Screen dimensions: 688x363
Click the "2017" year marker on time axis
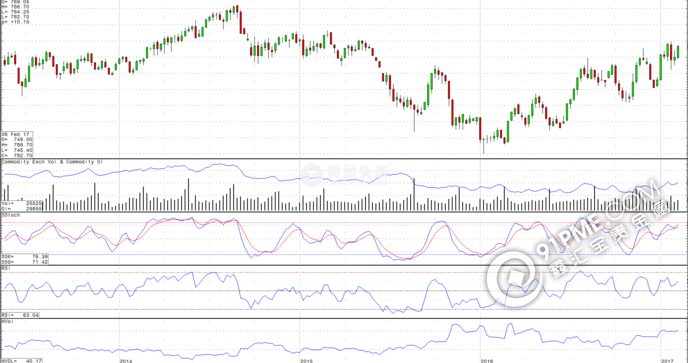tap(668, 360)
